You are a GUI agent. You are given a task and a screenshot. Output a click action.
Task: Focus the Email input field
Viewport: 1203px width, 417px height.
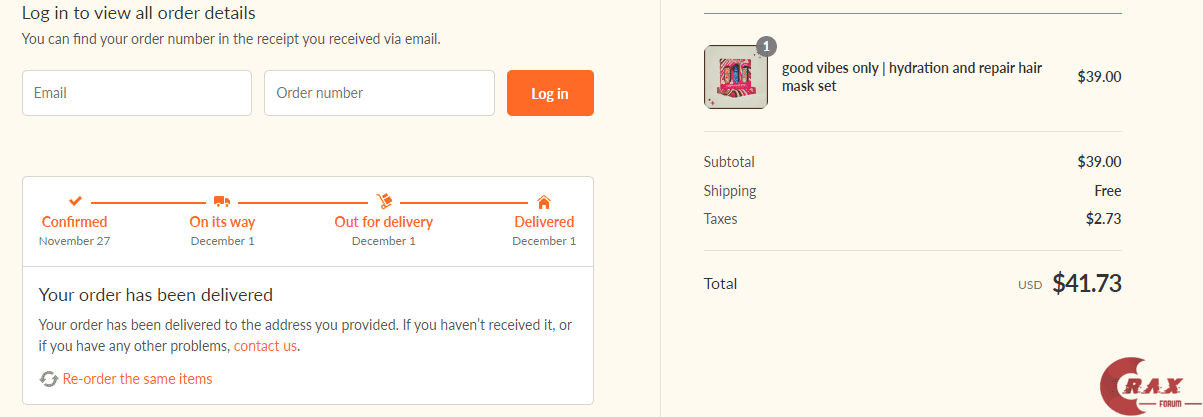(137, 93)
